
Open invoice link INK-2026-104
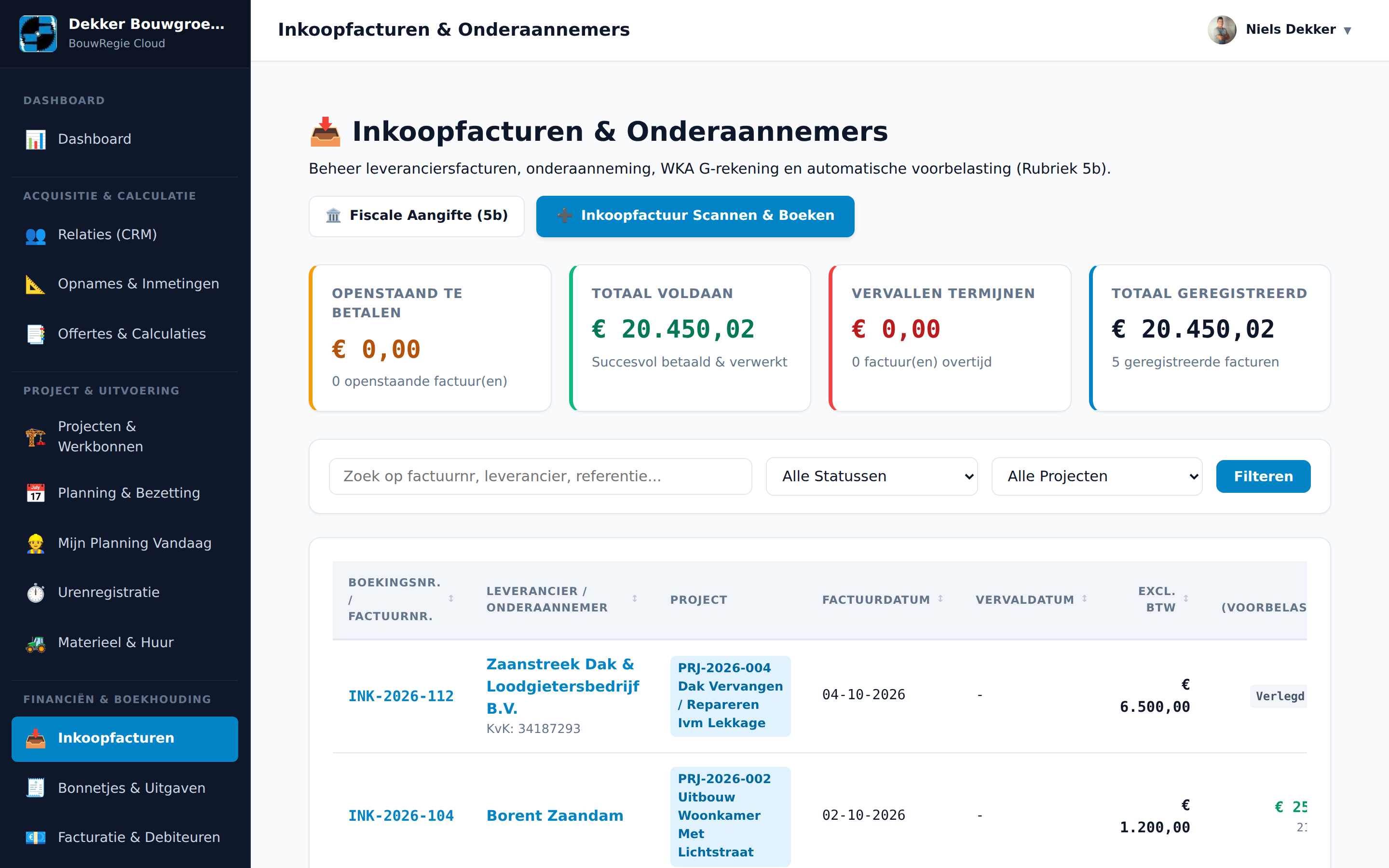pos(401,816)
